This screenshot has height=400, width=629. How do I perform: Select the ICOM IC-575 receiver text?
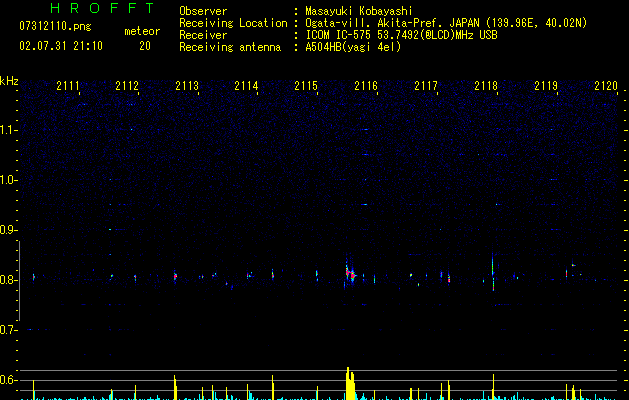401,35
